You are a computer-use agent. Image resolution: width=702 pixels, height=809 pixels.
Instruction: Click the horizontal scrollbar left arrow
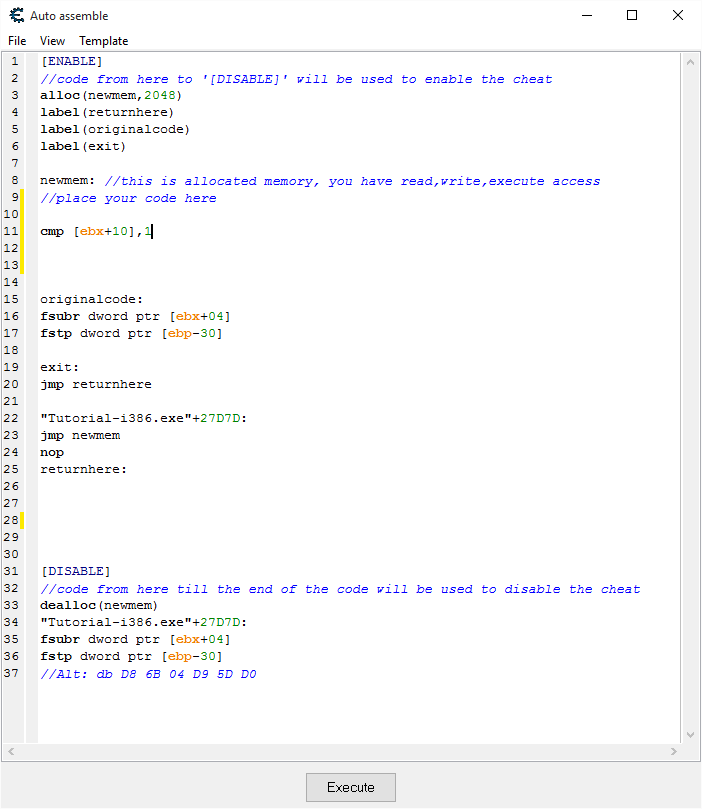click(10, 751)
